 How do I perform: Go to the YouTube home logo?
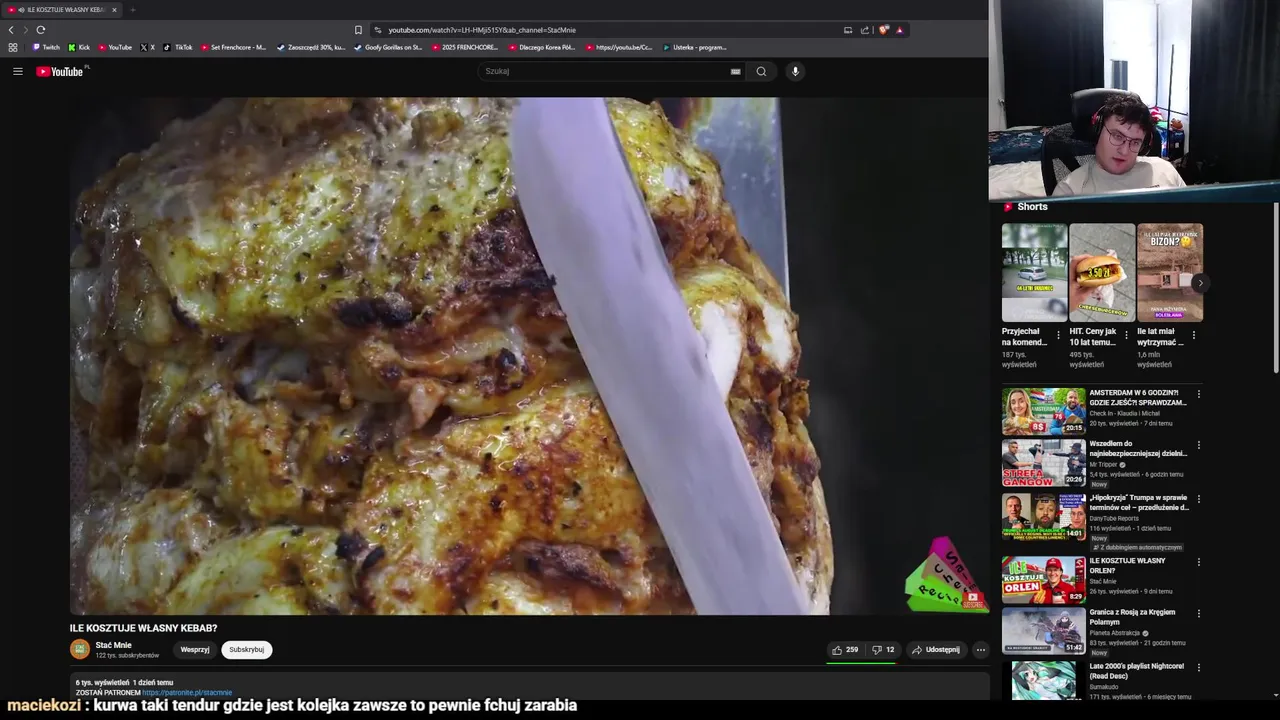point(62,71)
